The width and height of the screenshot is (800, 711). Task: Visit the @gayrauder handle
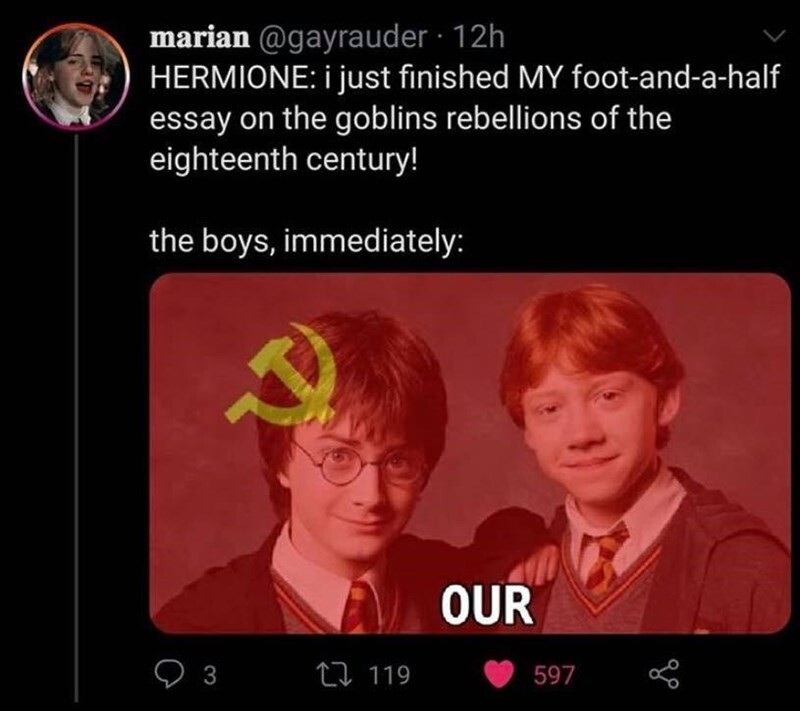[342, 37]
